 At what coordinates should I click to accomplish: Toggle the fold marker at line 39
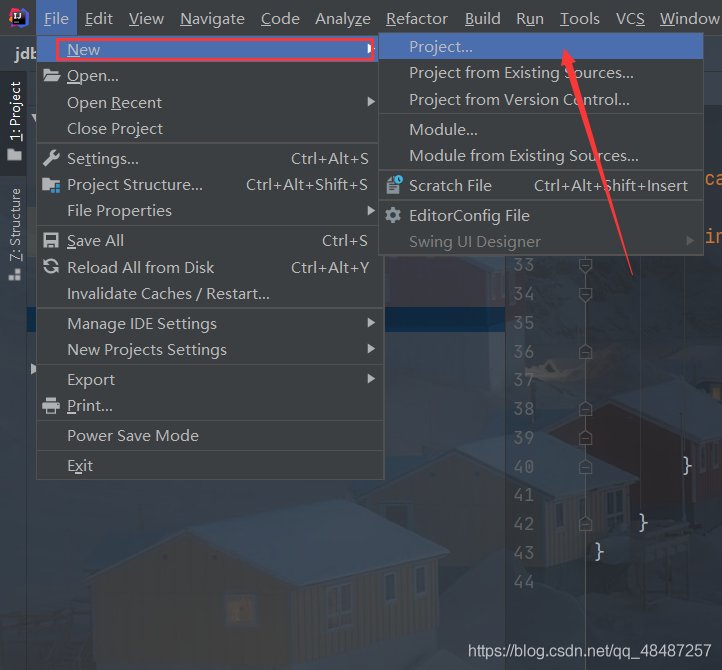coord(585,437)
